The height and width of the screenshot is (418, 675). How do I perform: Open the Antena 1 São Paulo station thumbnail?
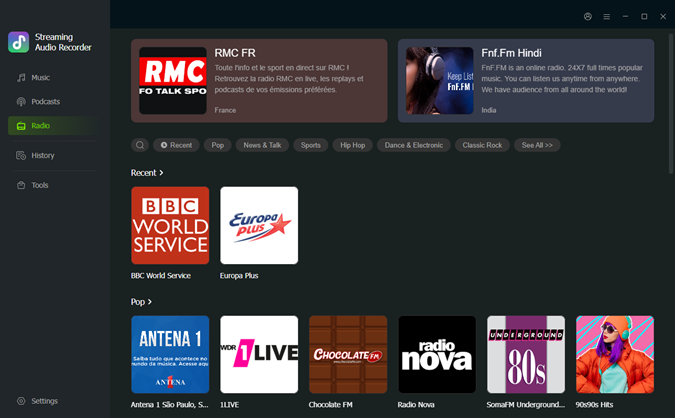[x=170, y=354]
